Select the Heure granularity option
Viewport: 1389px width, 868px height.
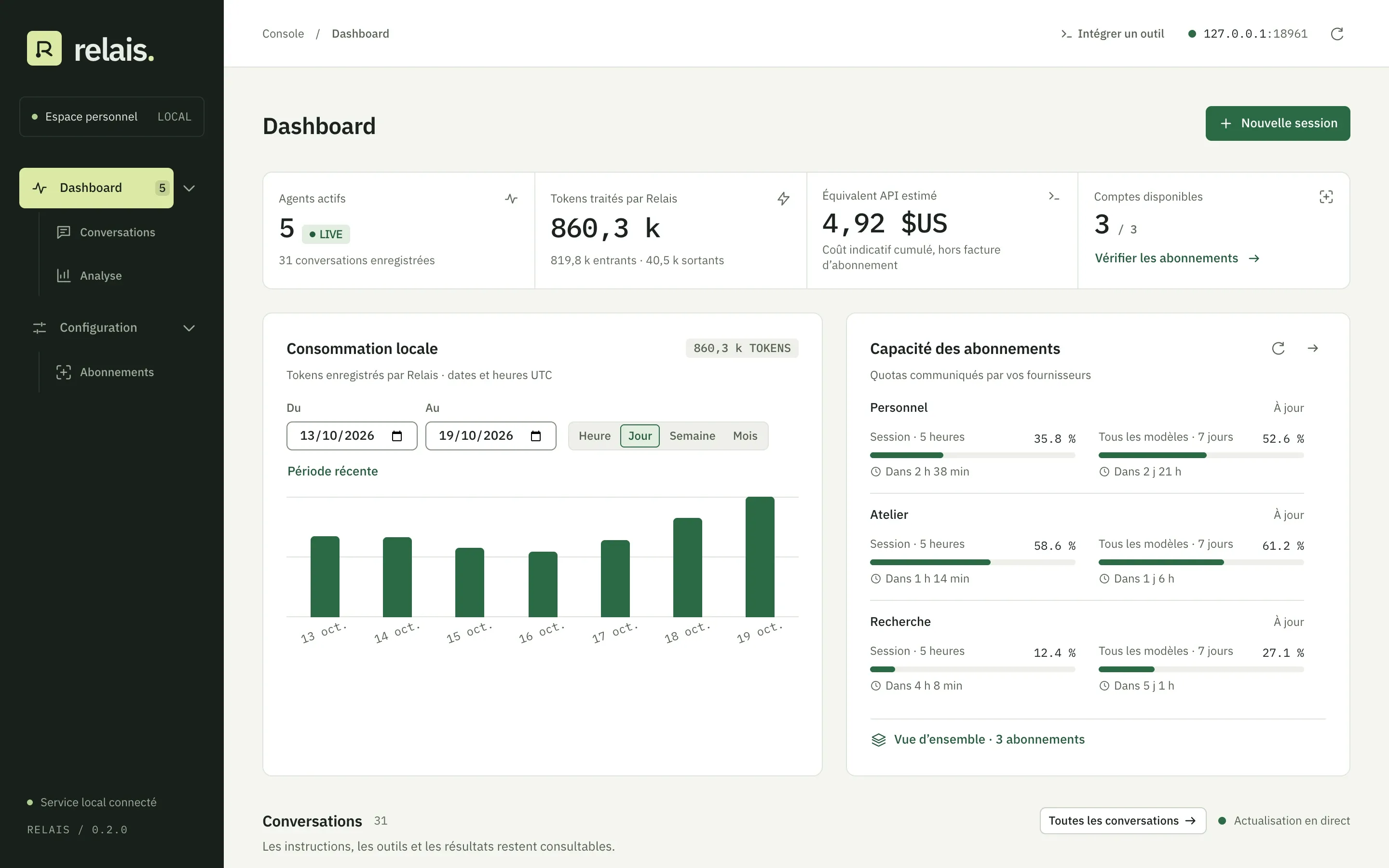pos(595,436)
